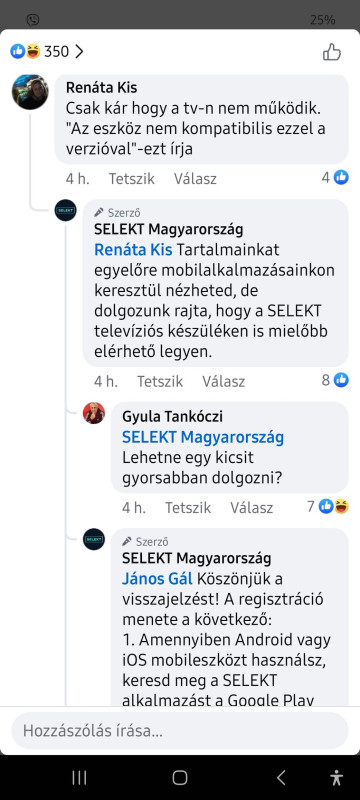Reply to Renáta Kis via Válasz

(195, 179)
